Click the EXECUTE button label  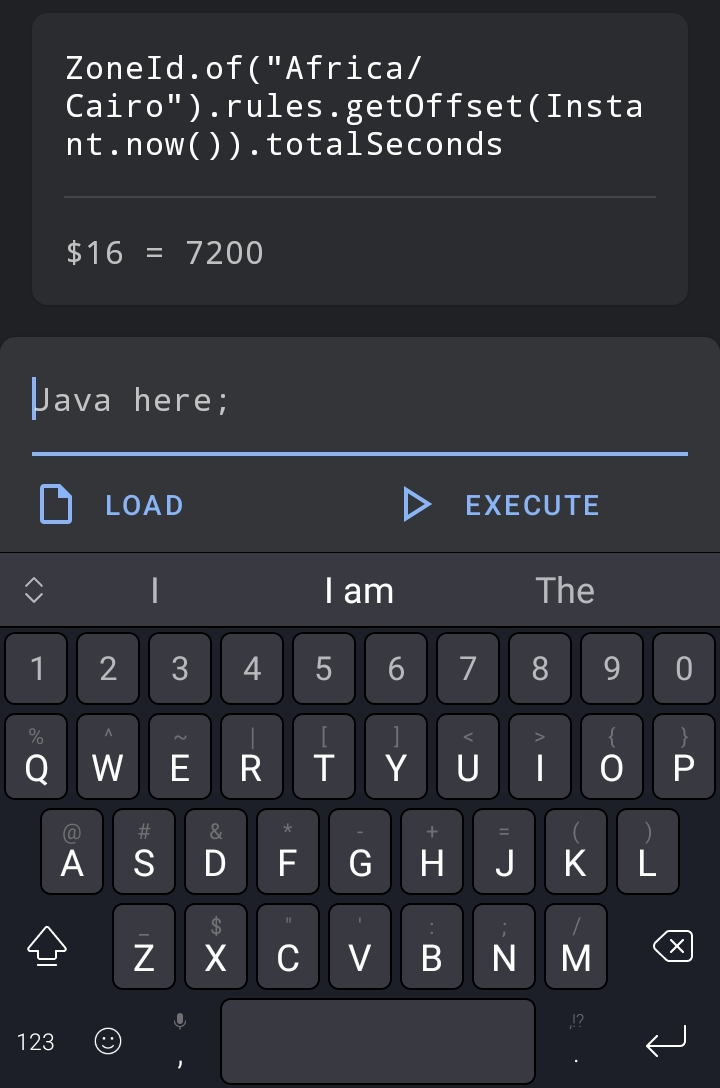point(532,505)
